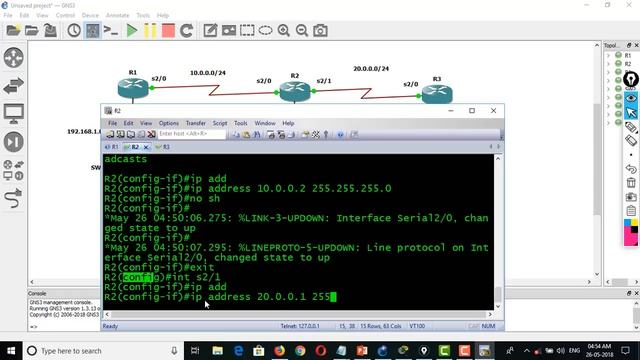Expand the third node in Topology Summary
Image resolution: width=640 pixels, height=360 pixels.
pyautogui.click(x=608, y=72)
